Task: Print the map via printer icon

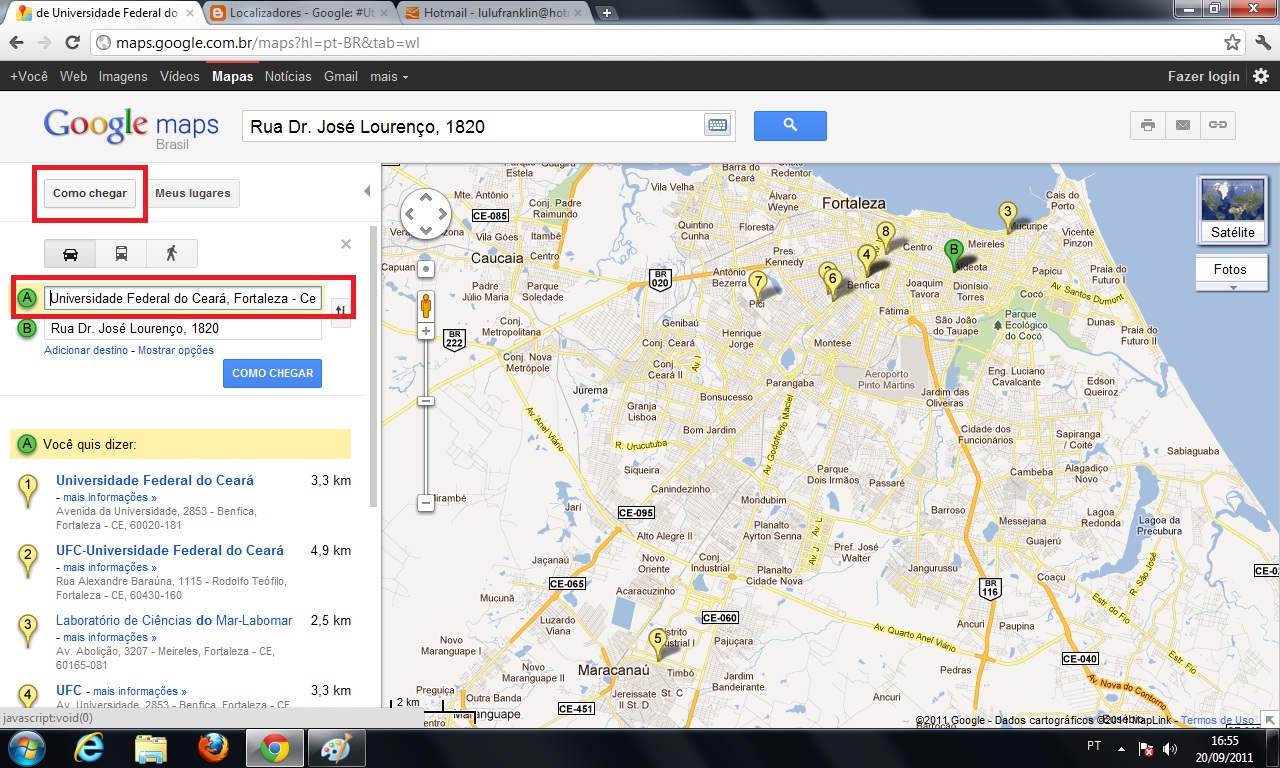Action: (x=1148, y=125)
